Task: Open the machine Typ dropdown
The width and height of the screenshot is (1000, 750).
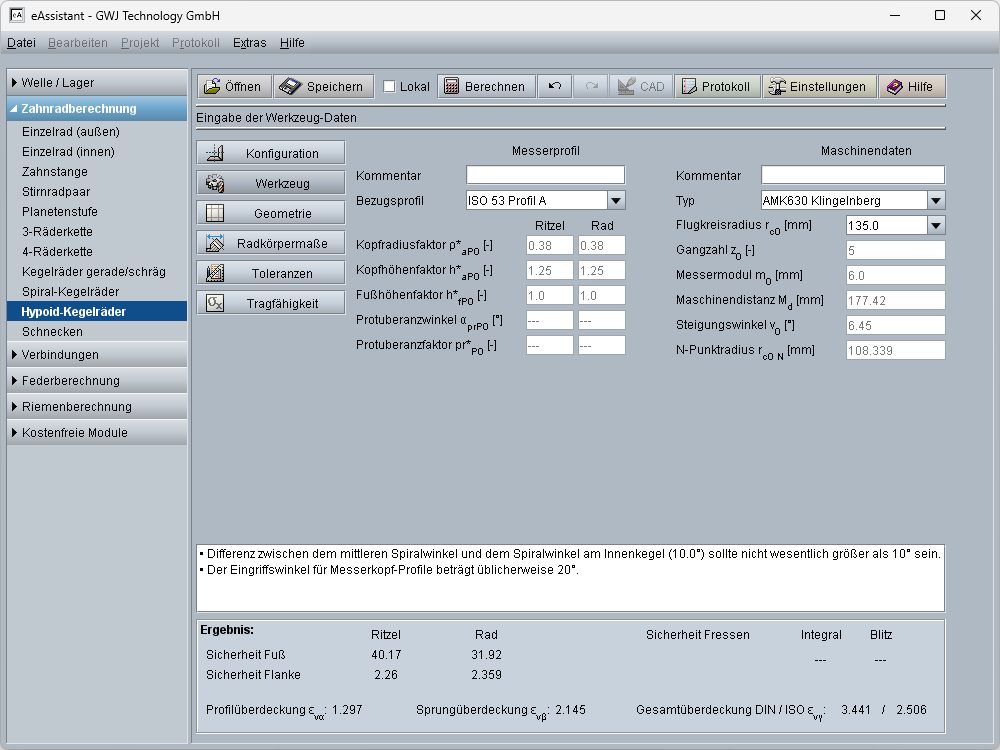Action: [935, 200]
